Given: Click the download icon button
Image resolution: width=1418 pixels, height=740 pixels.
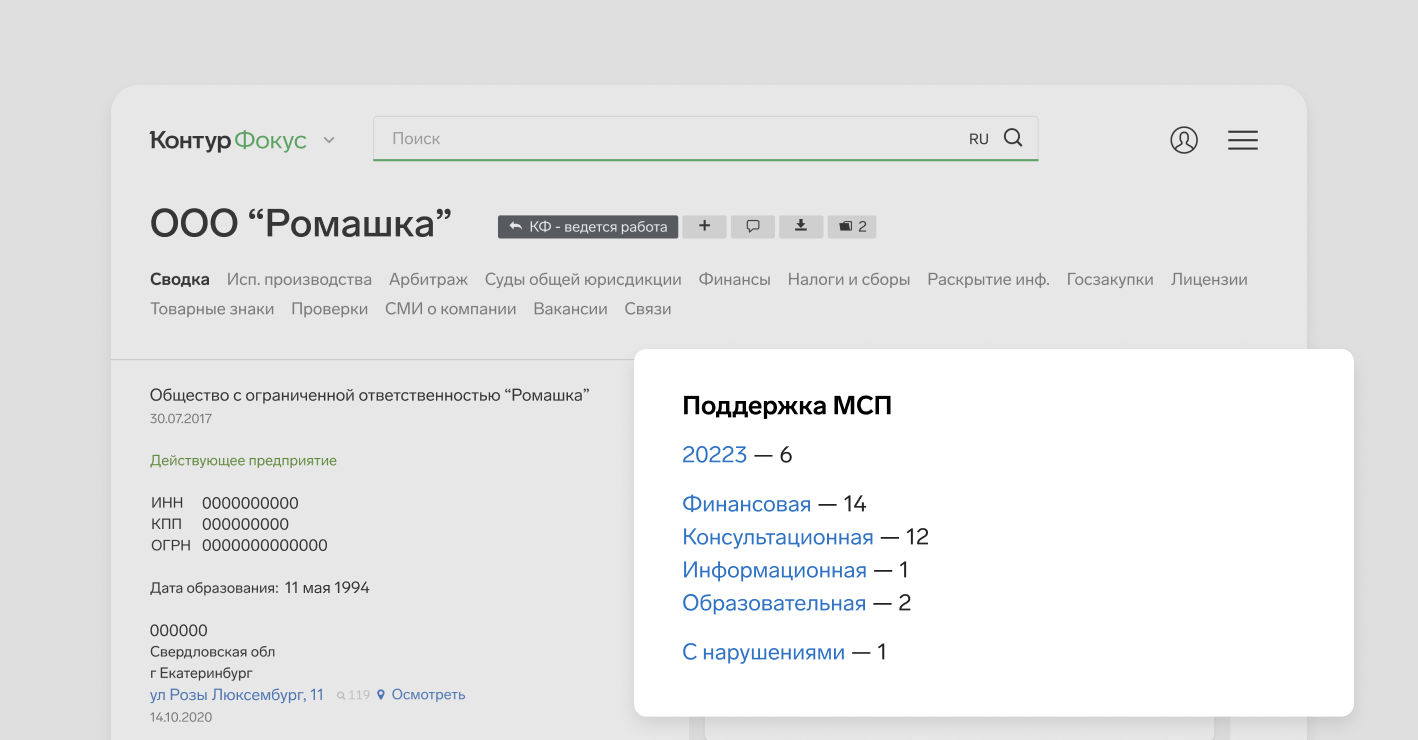Looking at the screenshot, I should (x=801, y=227).
